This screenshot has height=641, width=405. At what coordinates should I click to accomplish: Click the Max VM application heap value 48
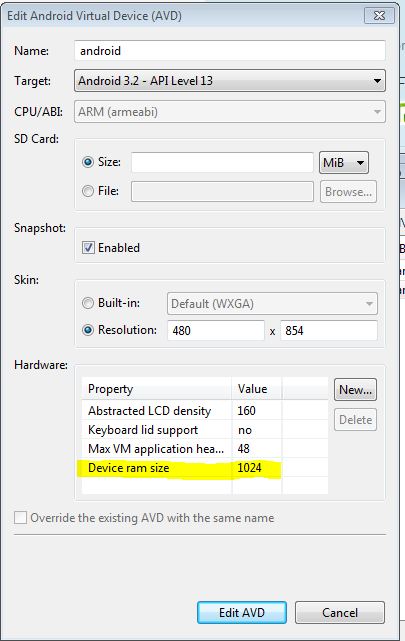[x=244, y=448]
